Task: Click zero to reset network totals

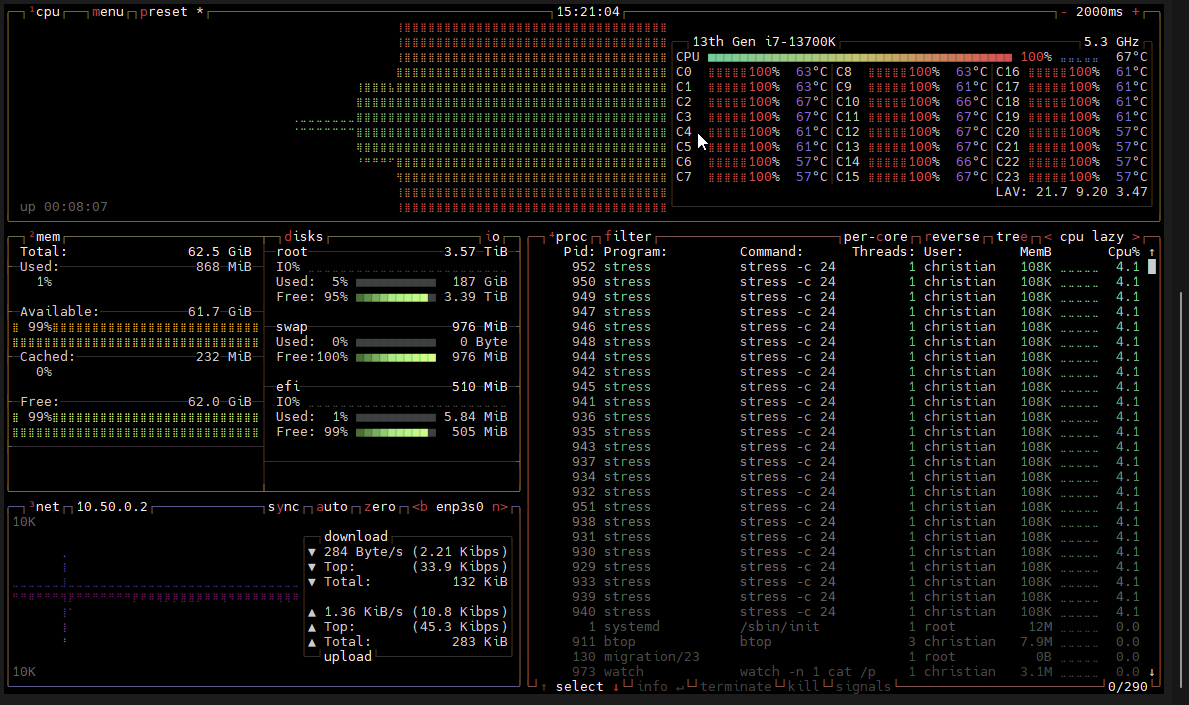Action: [379, 506]
